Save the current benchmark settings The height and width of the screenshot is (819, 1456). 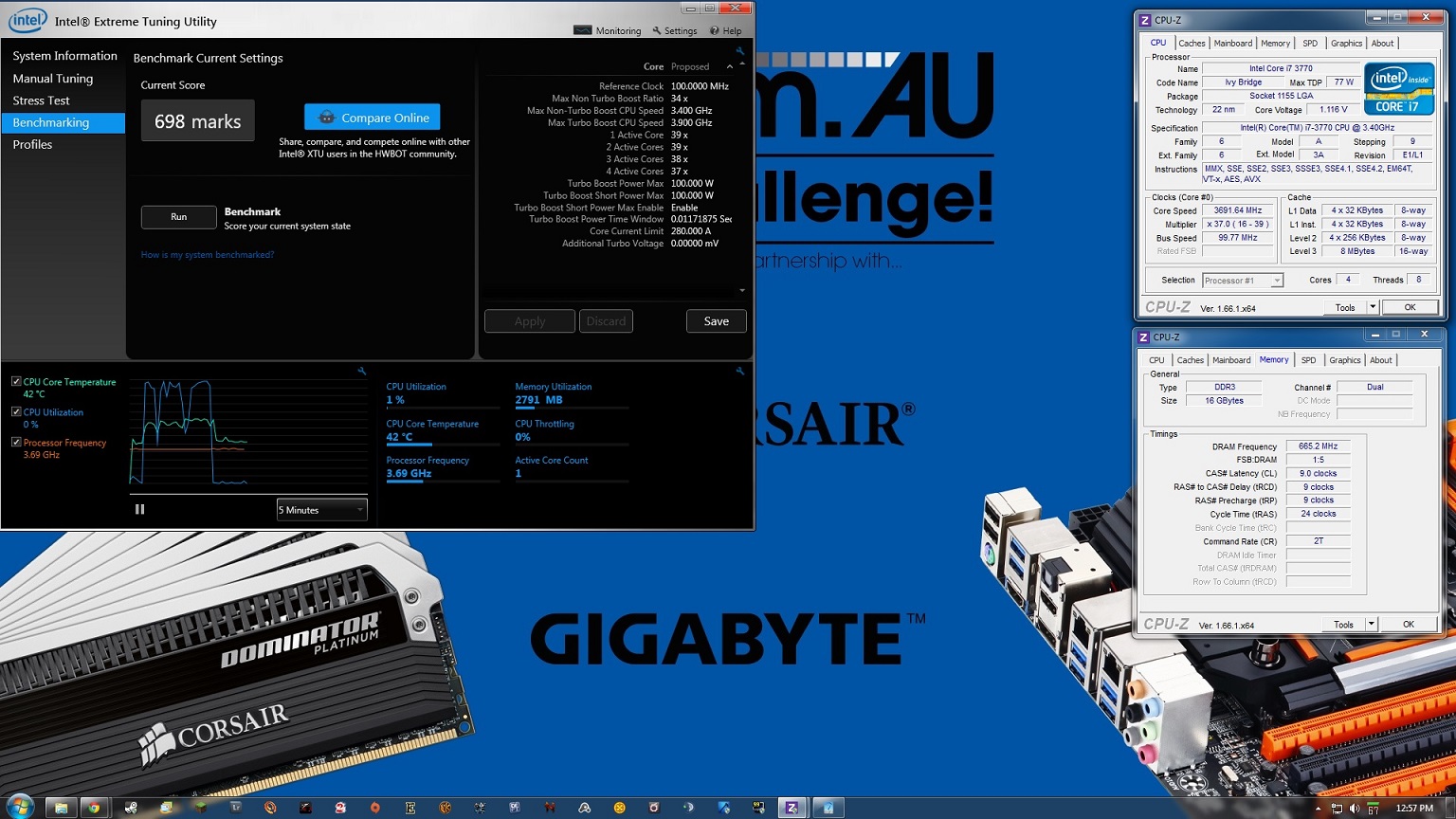point(717,321)
